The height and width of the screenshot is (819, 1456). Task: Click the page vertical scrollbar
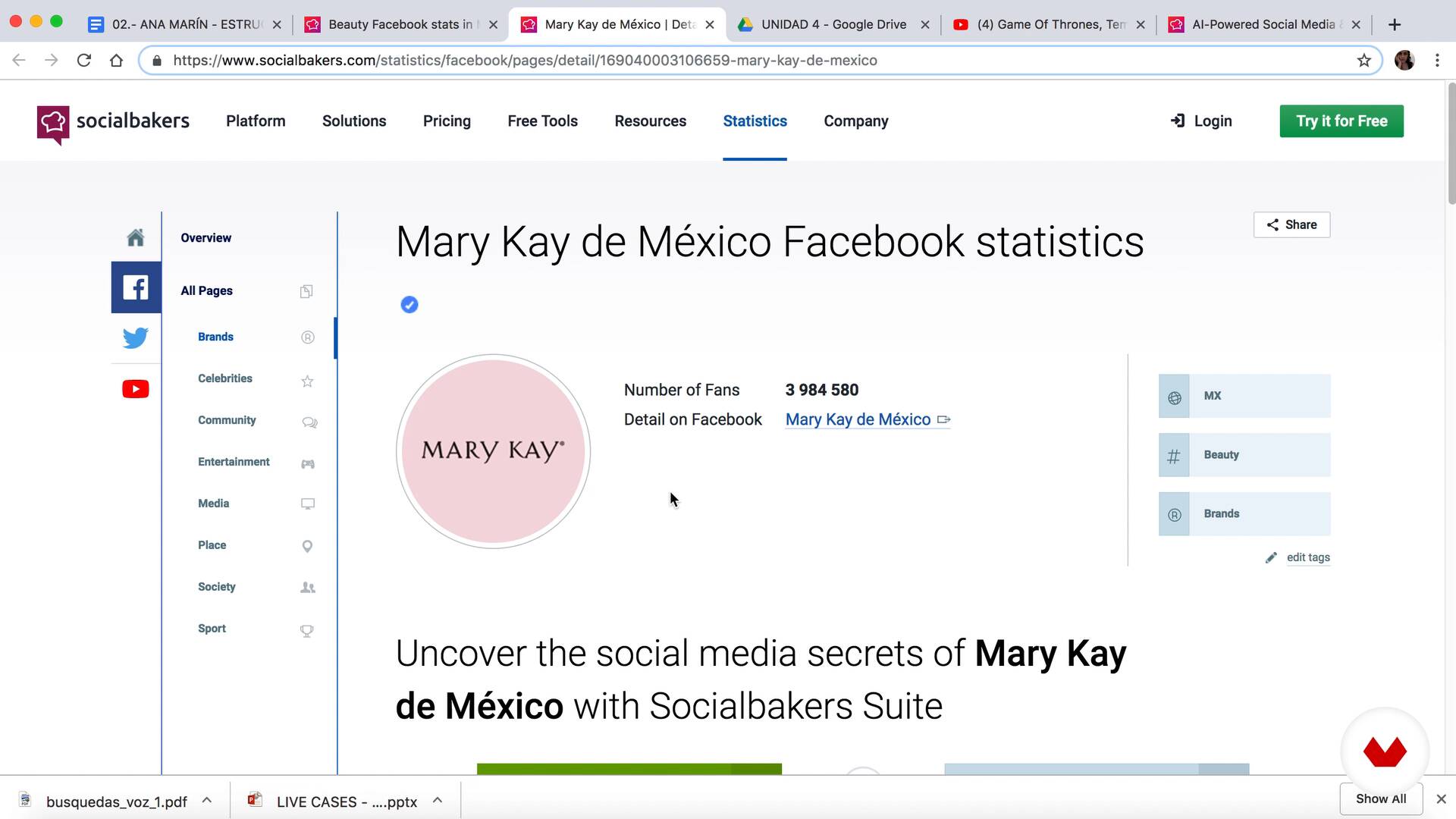coord(1451,144)
